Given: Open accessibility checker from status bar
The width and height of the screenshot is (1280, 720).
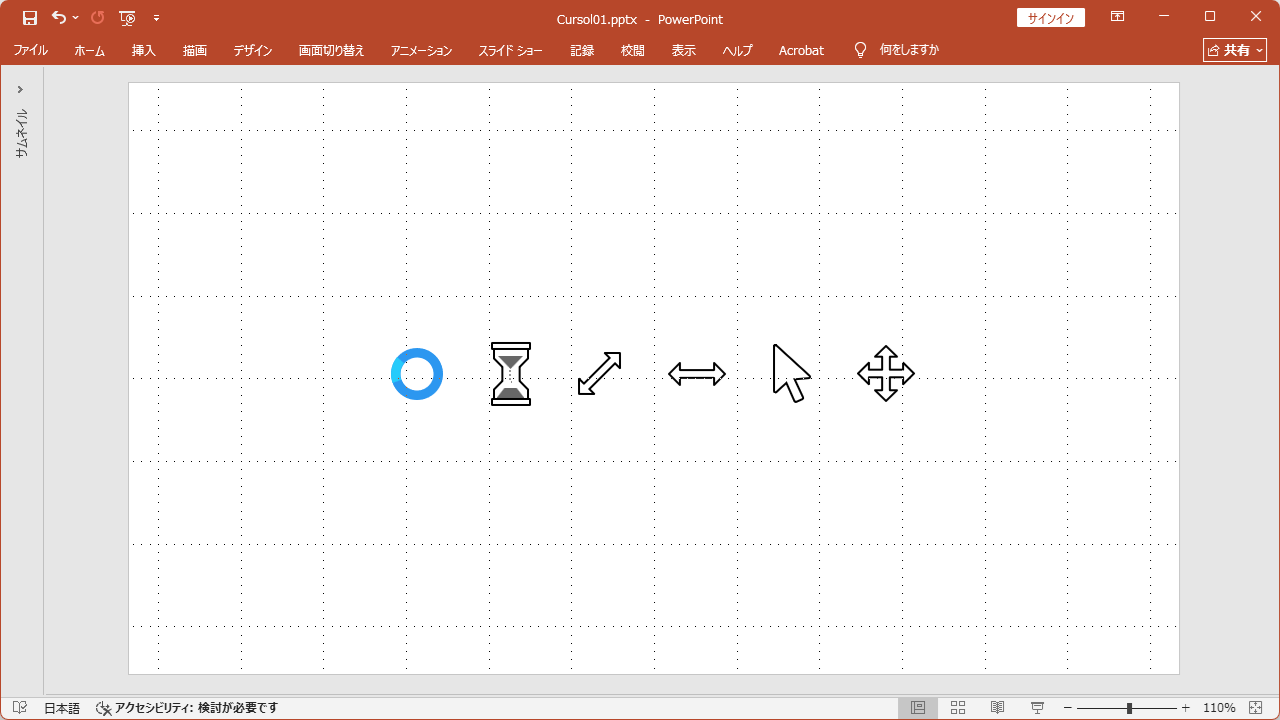Looking at the screenshot, I should click(x=187, y=708).
